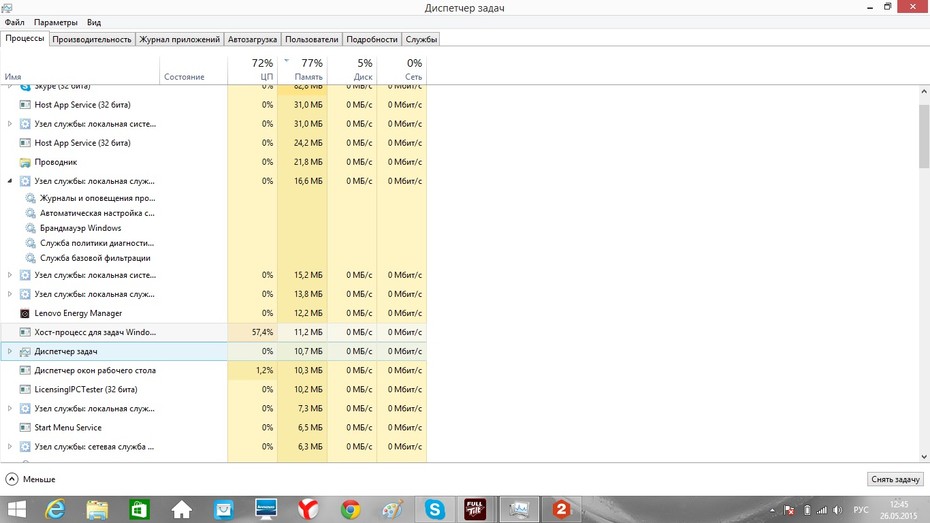Open the Home app in taskbar
The height and width of the screenshot is (523, 930).
pyautogui.click(x=181, y=509)
